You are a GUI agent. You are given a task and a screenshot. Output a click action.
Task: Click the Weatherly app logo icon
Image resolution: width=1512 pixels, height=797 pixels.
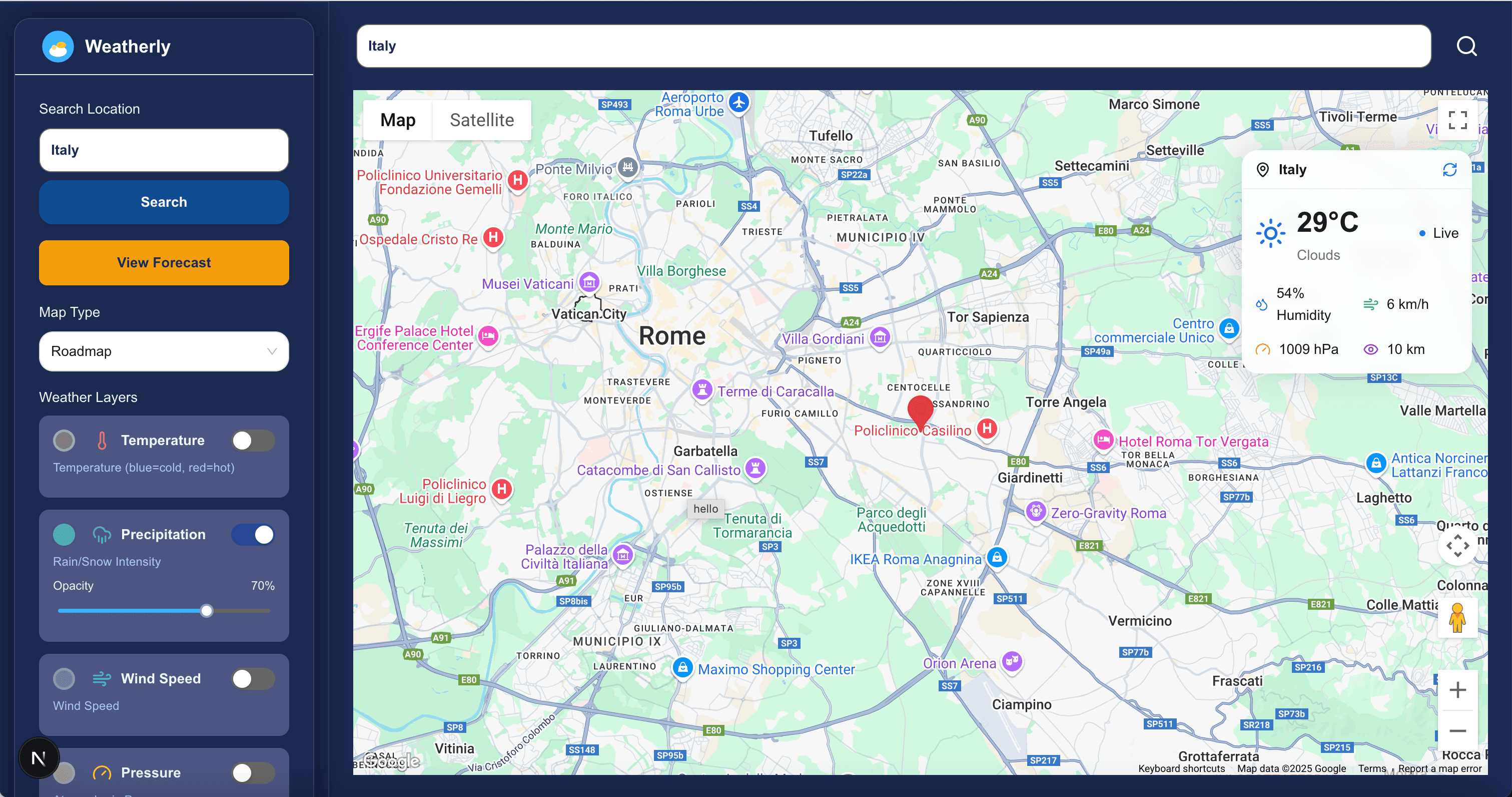(58, 46)
